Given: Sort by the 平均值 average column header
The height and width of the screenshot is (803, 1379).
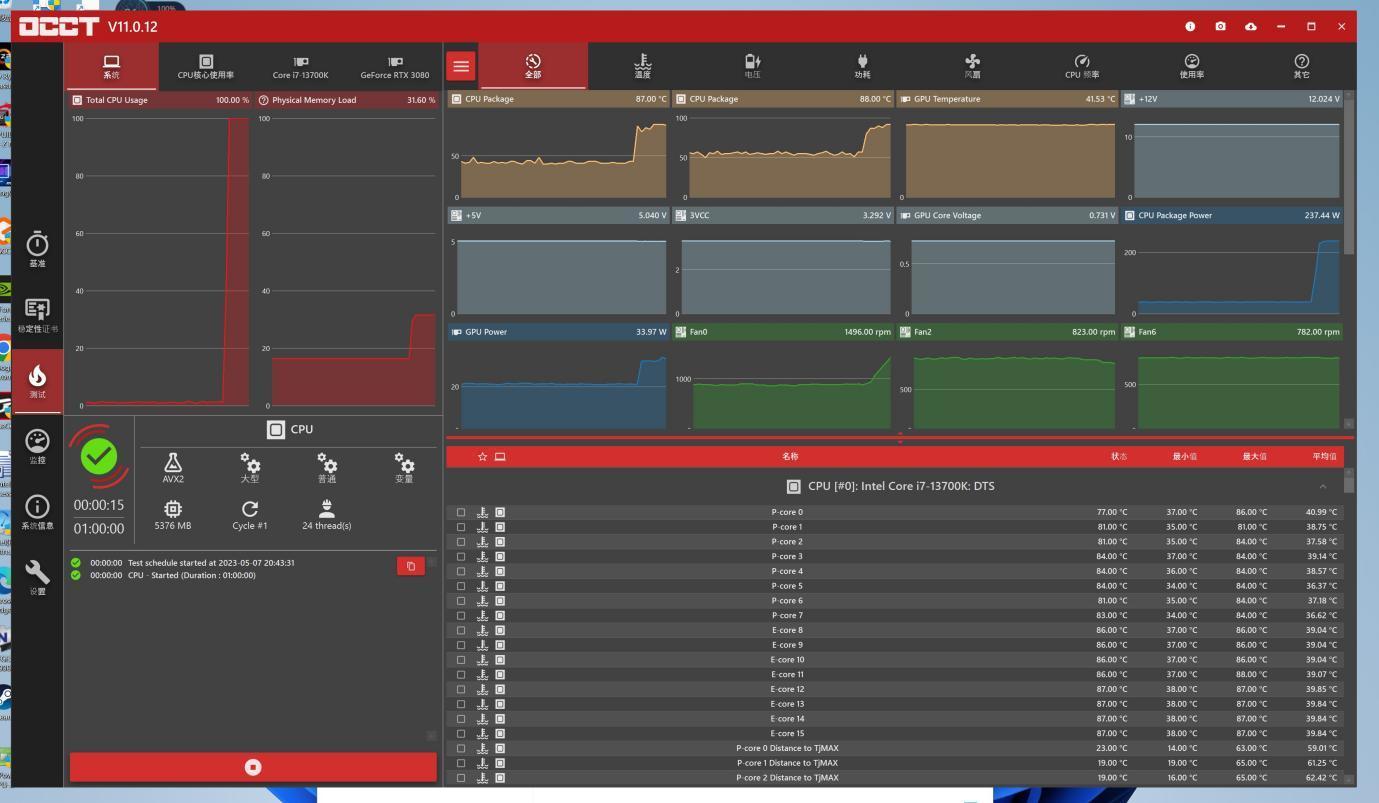Looking at the screenshot, I should pos(1324,457).
